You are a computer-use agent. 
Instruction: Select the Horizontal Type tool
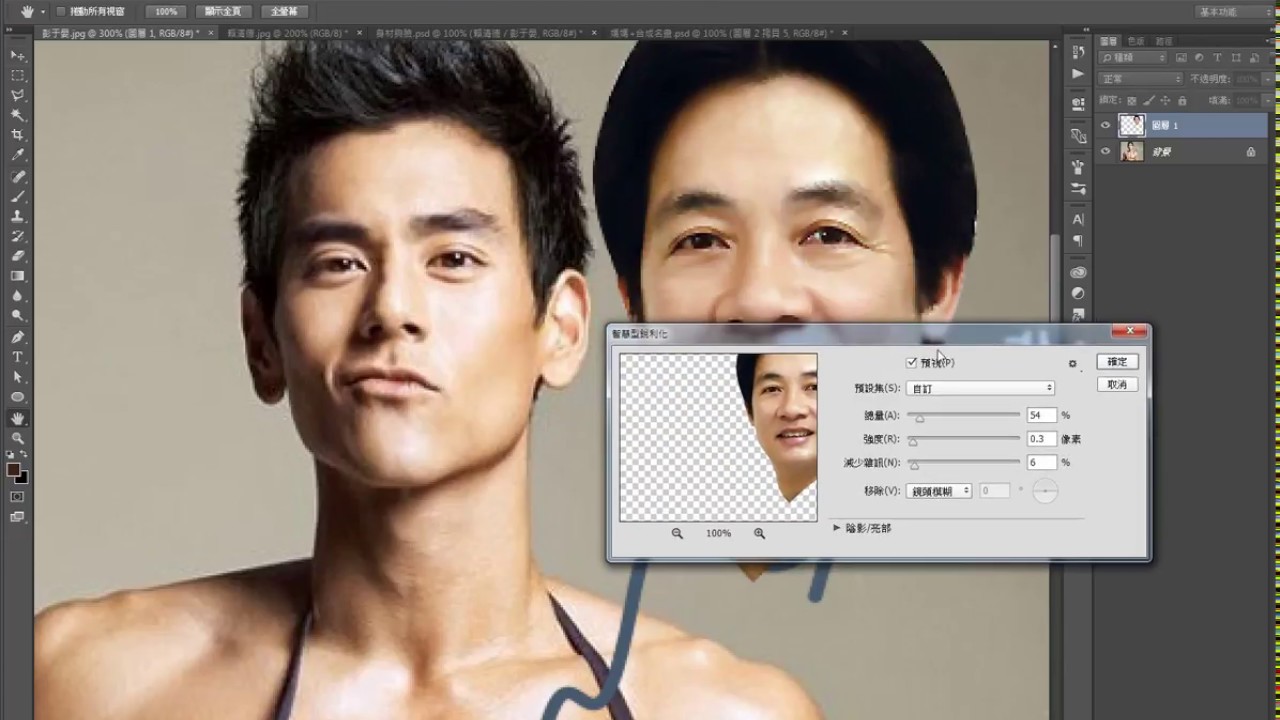click(18, 358)
